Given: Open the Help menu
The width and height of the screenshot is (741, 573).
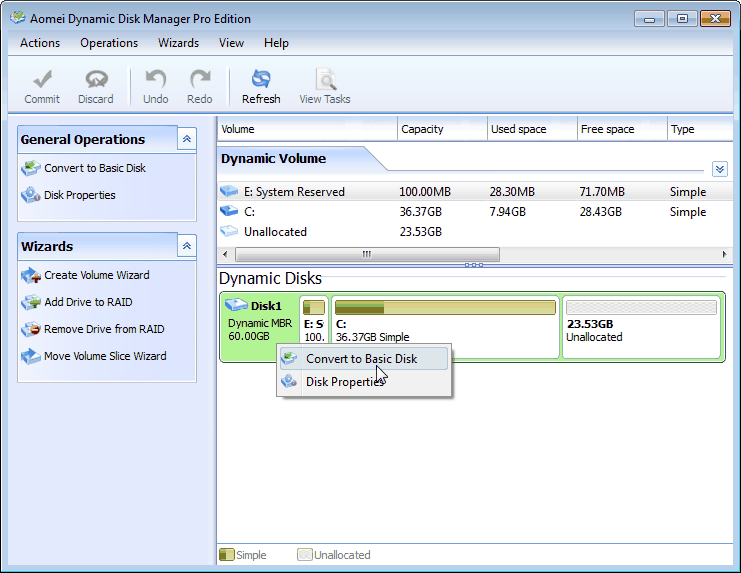Looking at the screenshot, I should point(276,43).
